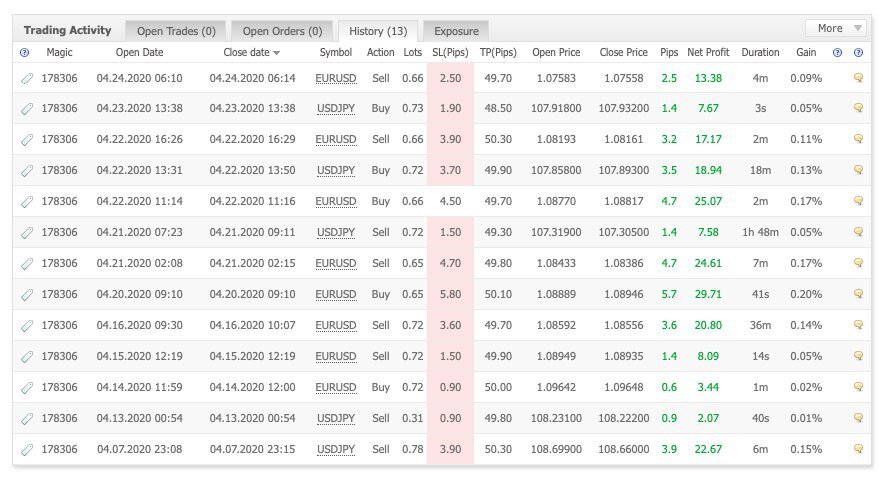Click the 1h 48m duration value
Viewport: 884px width, 478px height.
(x=760, y=232)
